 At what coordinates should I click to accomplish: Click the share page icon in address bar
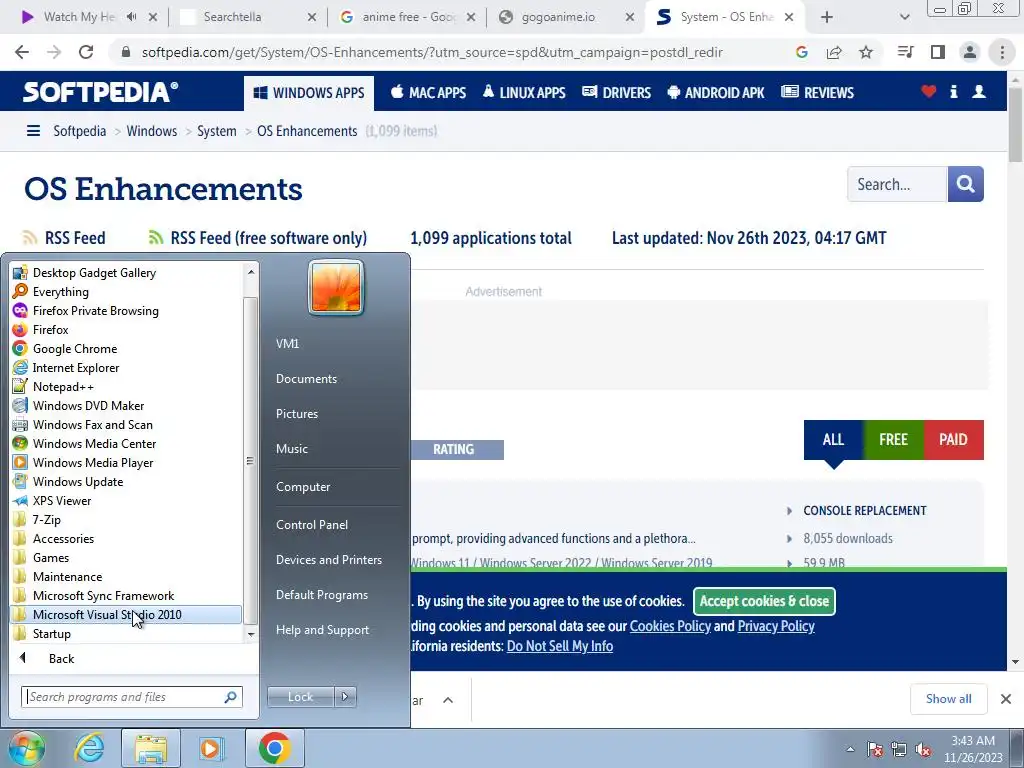tap(834, 52)
